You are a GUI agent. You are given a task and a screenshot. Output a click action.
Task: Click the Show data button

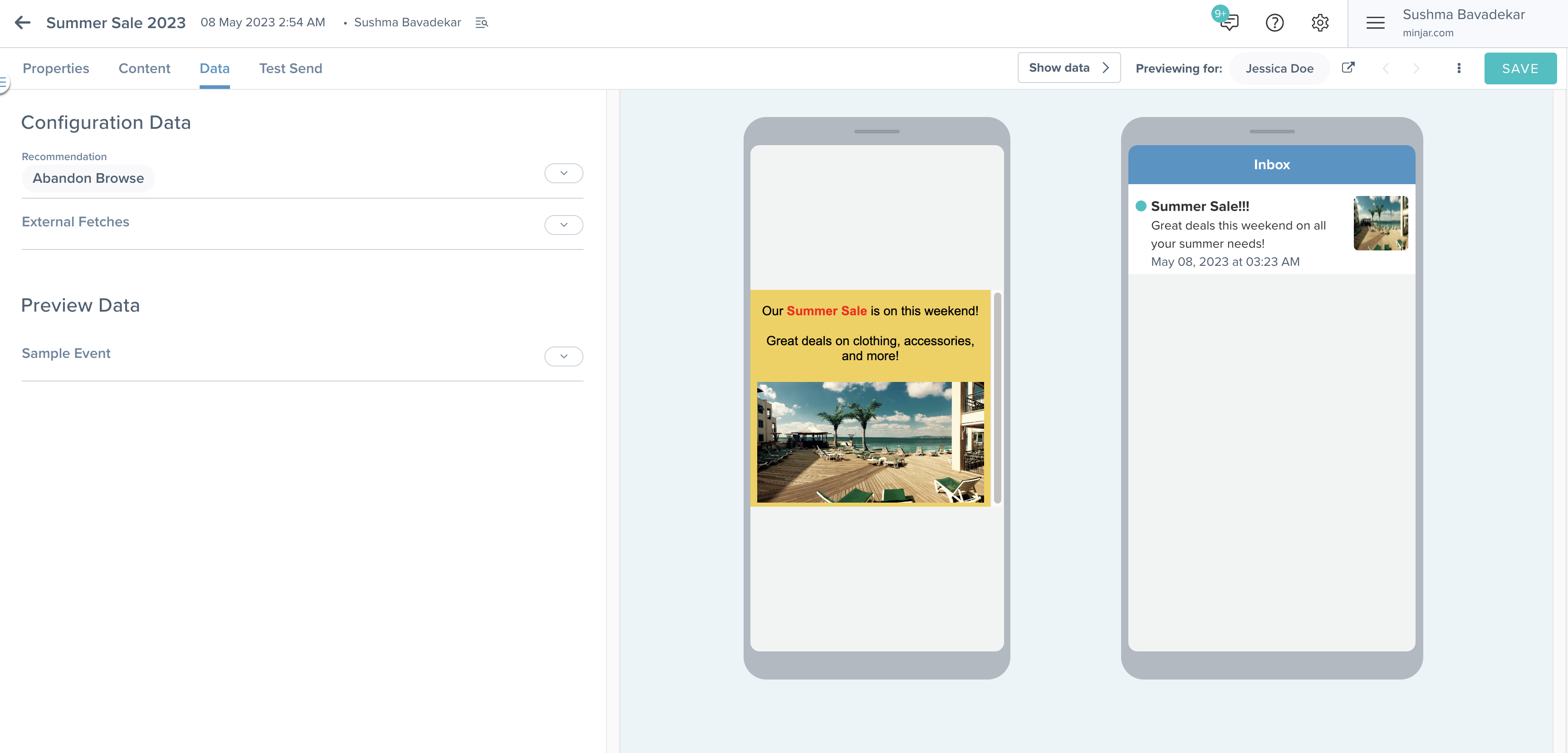point(1068,68)
